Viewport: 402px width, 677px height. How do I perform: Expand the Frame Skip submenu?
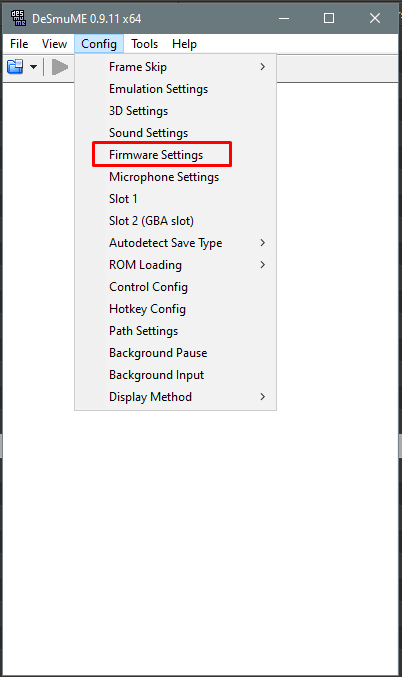coord(175,67)
